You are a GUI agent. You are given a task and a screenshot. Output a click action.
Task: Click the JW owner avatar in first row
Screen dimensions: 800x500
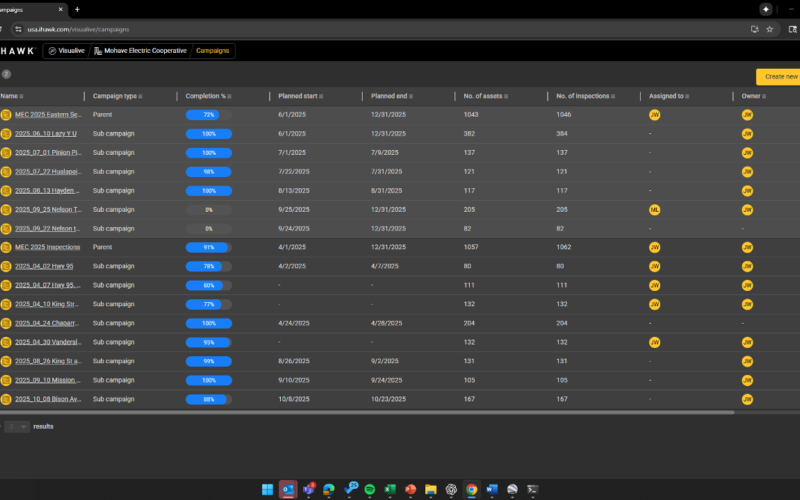tap(747, 115)
